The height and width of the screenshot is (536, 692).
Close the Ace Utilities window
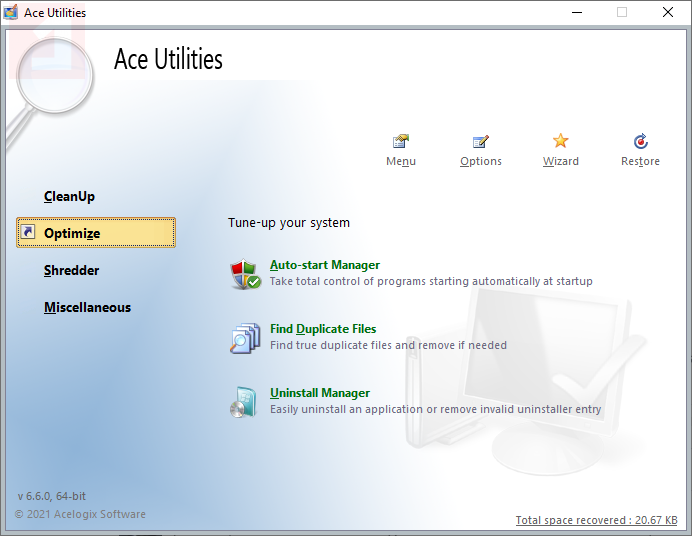668,12
